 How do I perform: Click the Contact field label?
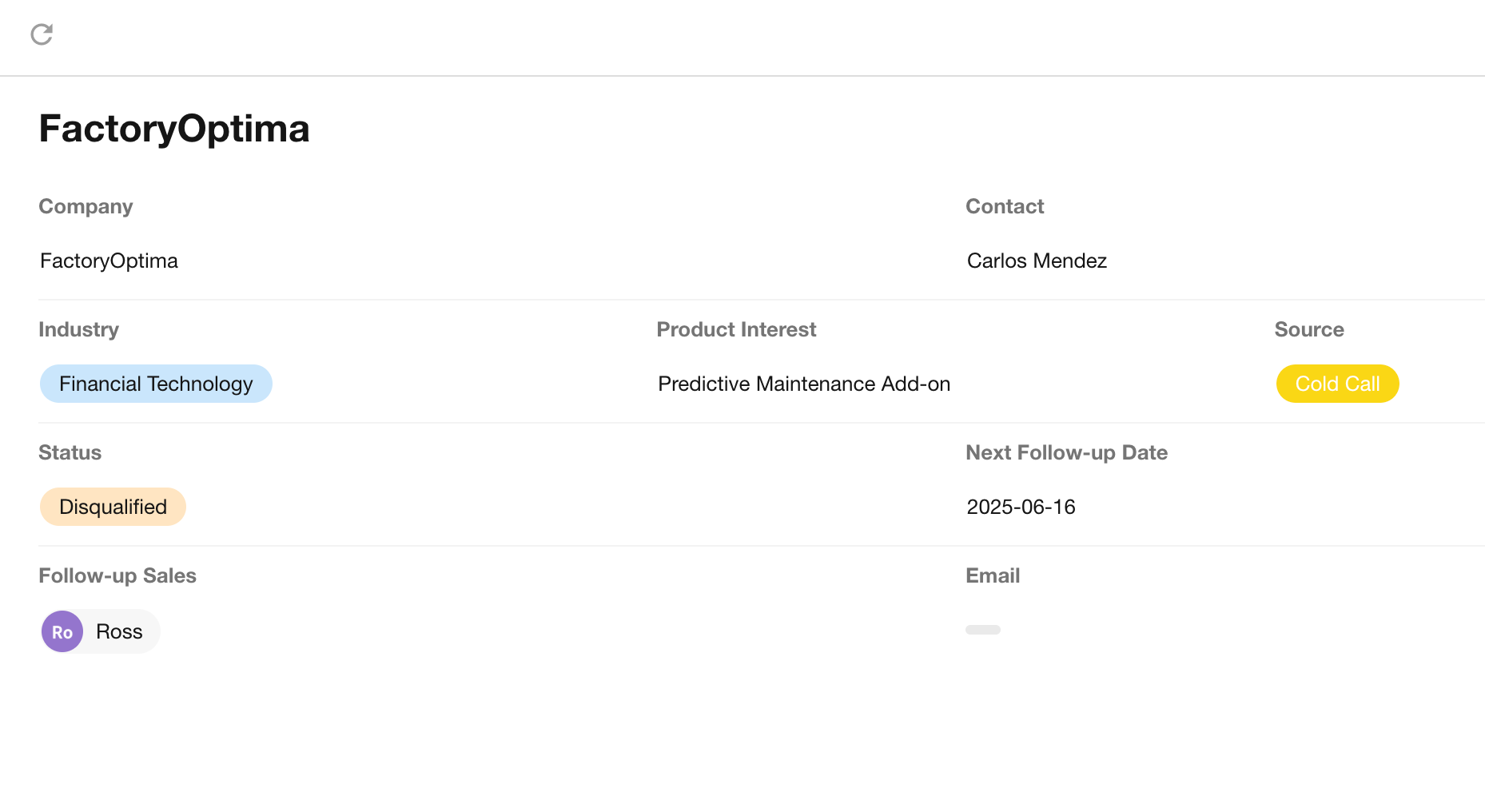(x=1005, y=206)
